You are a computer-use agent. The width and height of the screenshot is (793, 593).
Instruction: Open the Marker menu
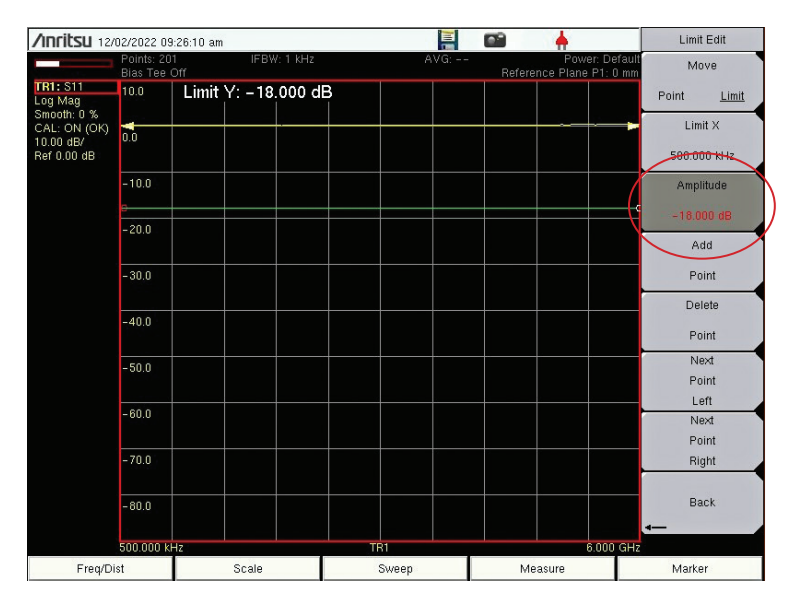click(689, 568)
